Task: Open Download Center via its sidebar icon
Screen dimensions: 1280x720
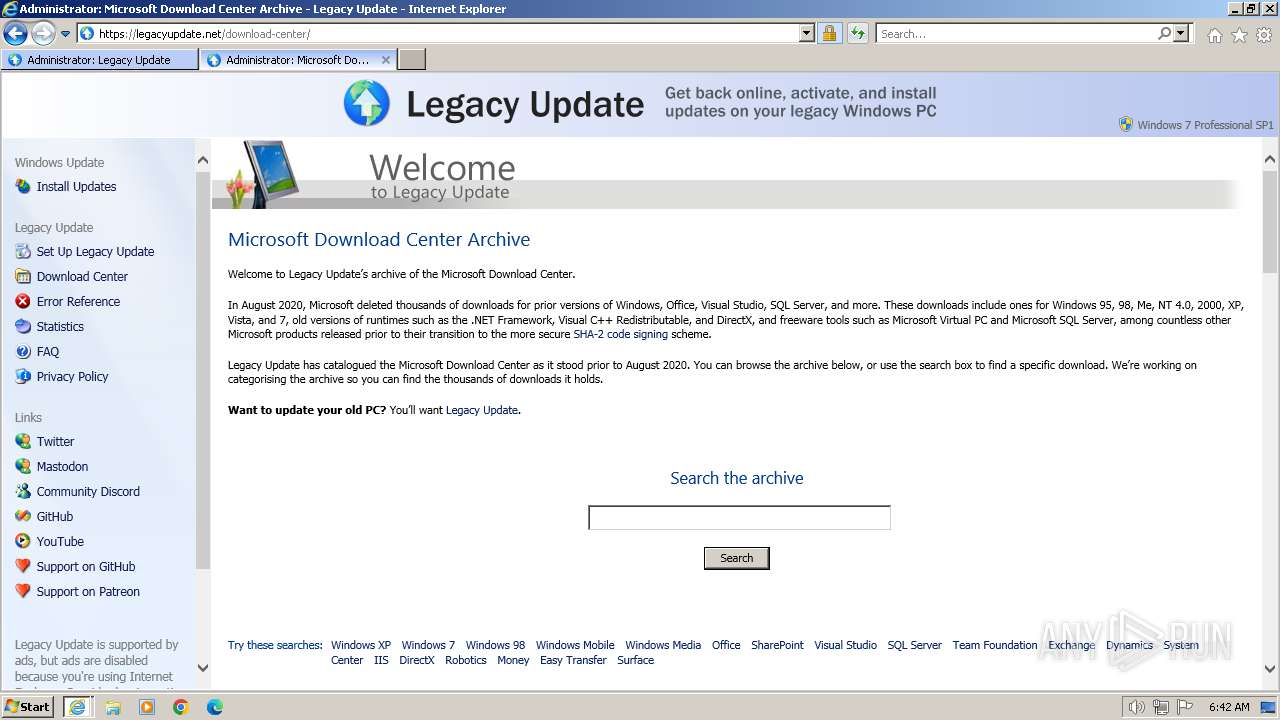Action: 23,276
